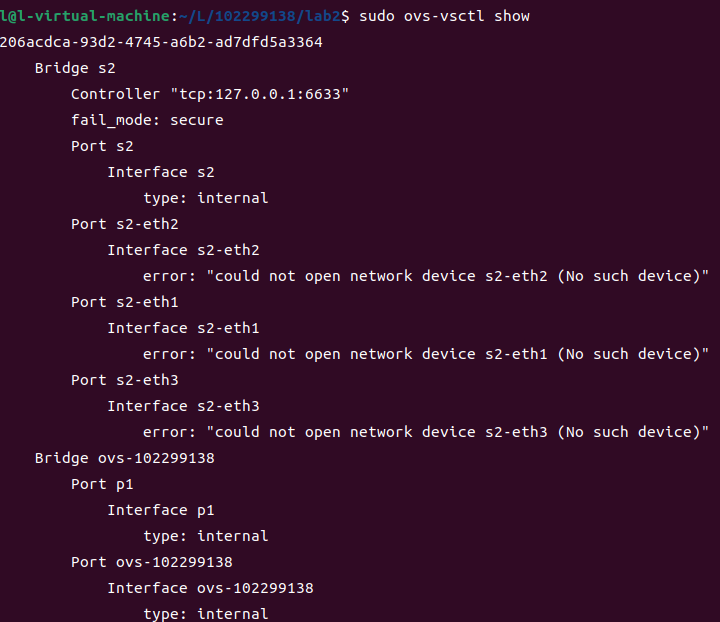
Task: Click the sudo ovs-vsctl show command text
Action: coord(443,16)
